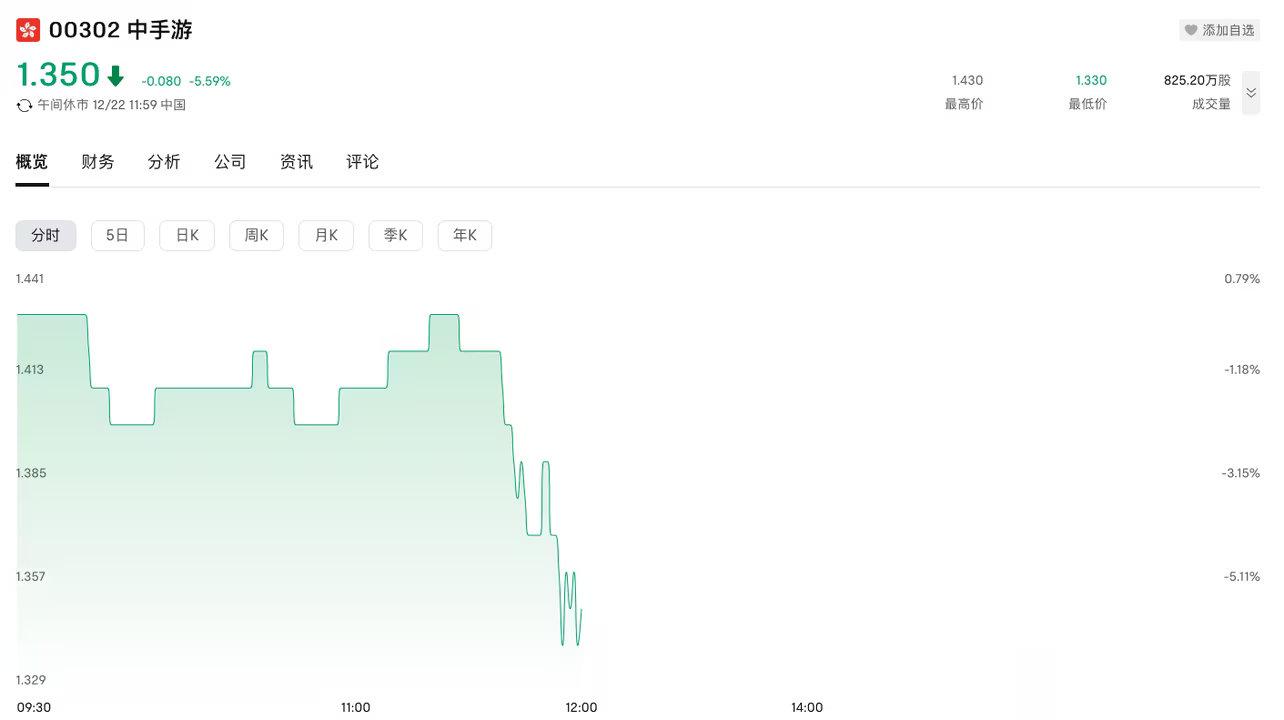Switch chart to 日K view
This screenshot has height=720, width=1284.
(187, 236)
